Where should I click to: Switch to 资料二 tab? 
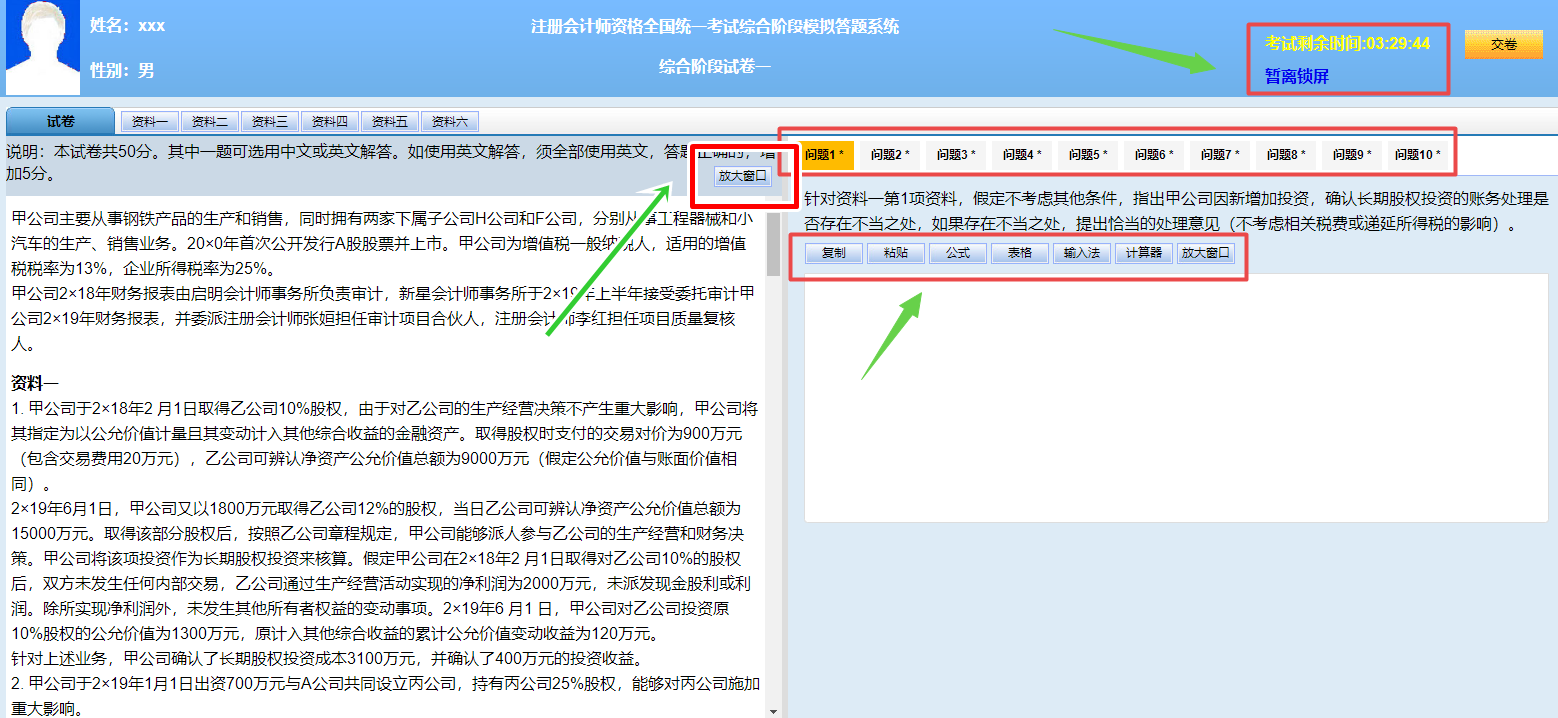click(x=210, y=122)
